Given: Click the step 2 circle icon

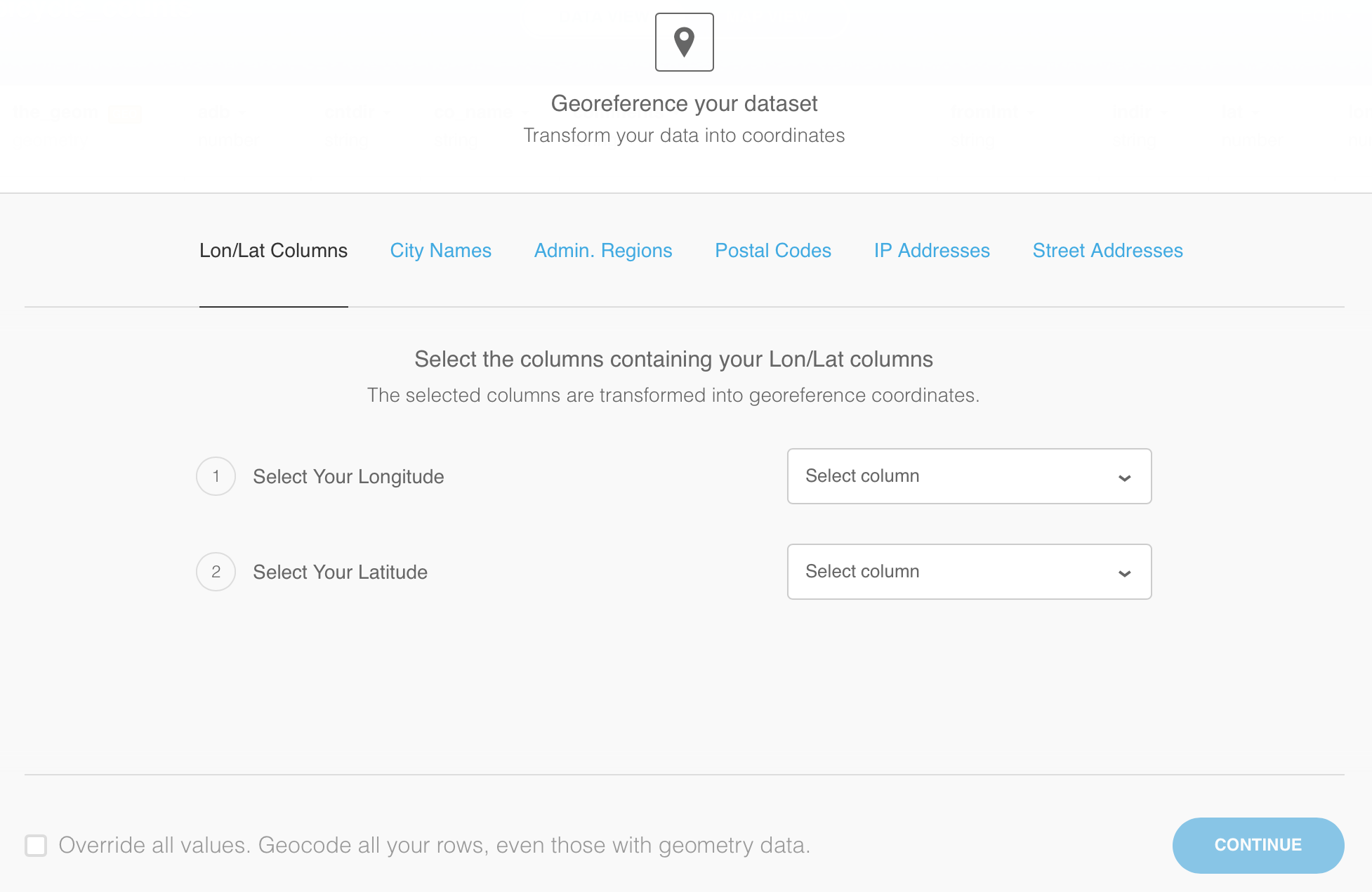Looking at the screenshot, I should pyautogui.click(x=216, y=572).
